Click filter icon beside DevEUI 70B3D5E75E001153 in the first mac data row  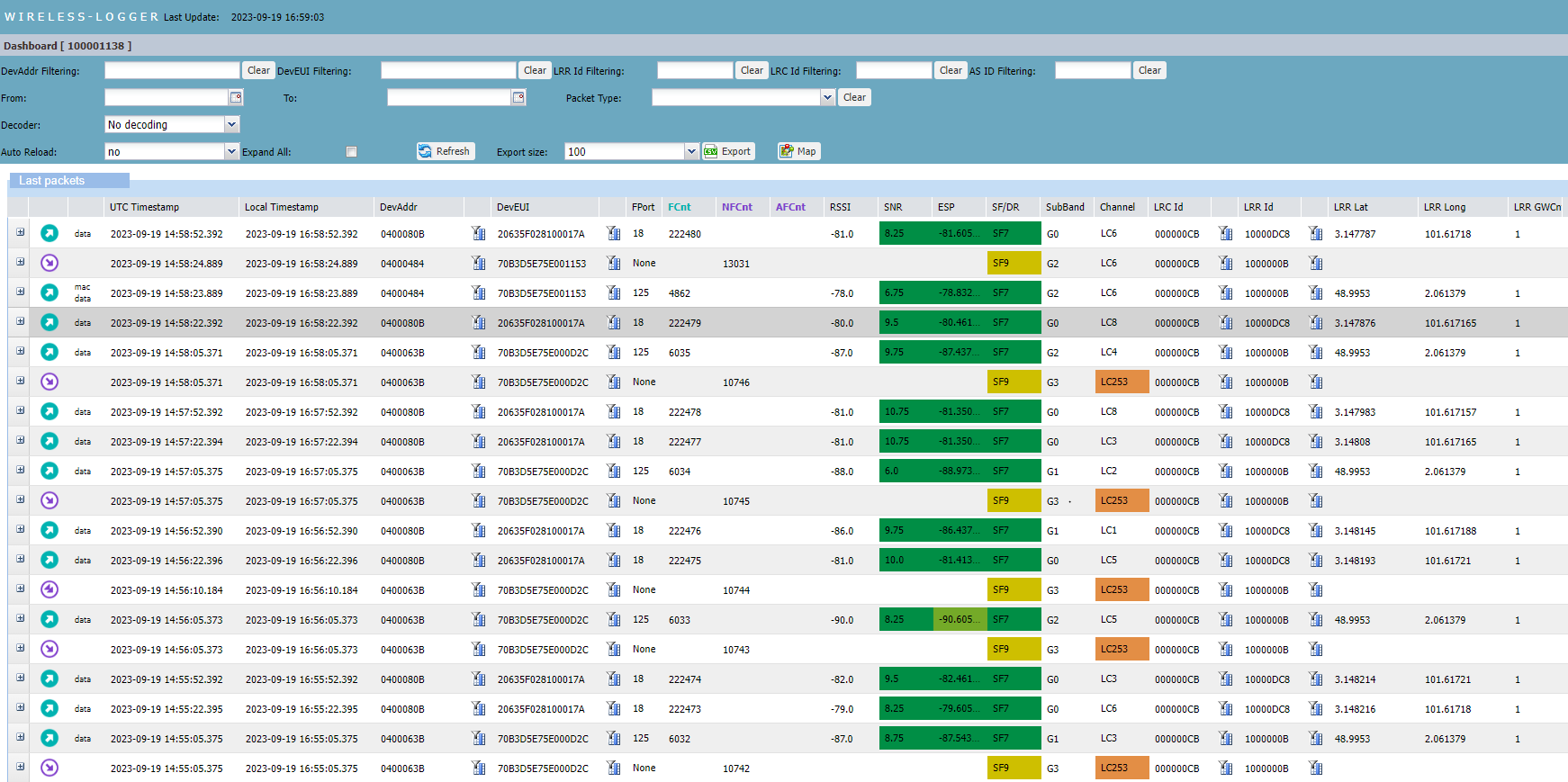(x=614, y=293)
